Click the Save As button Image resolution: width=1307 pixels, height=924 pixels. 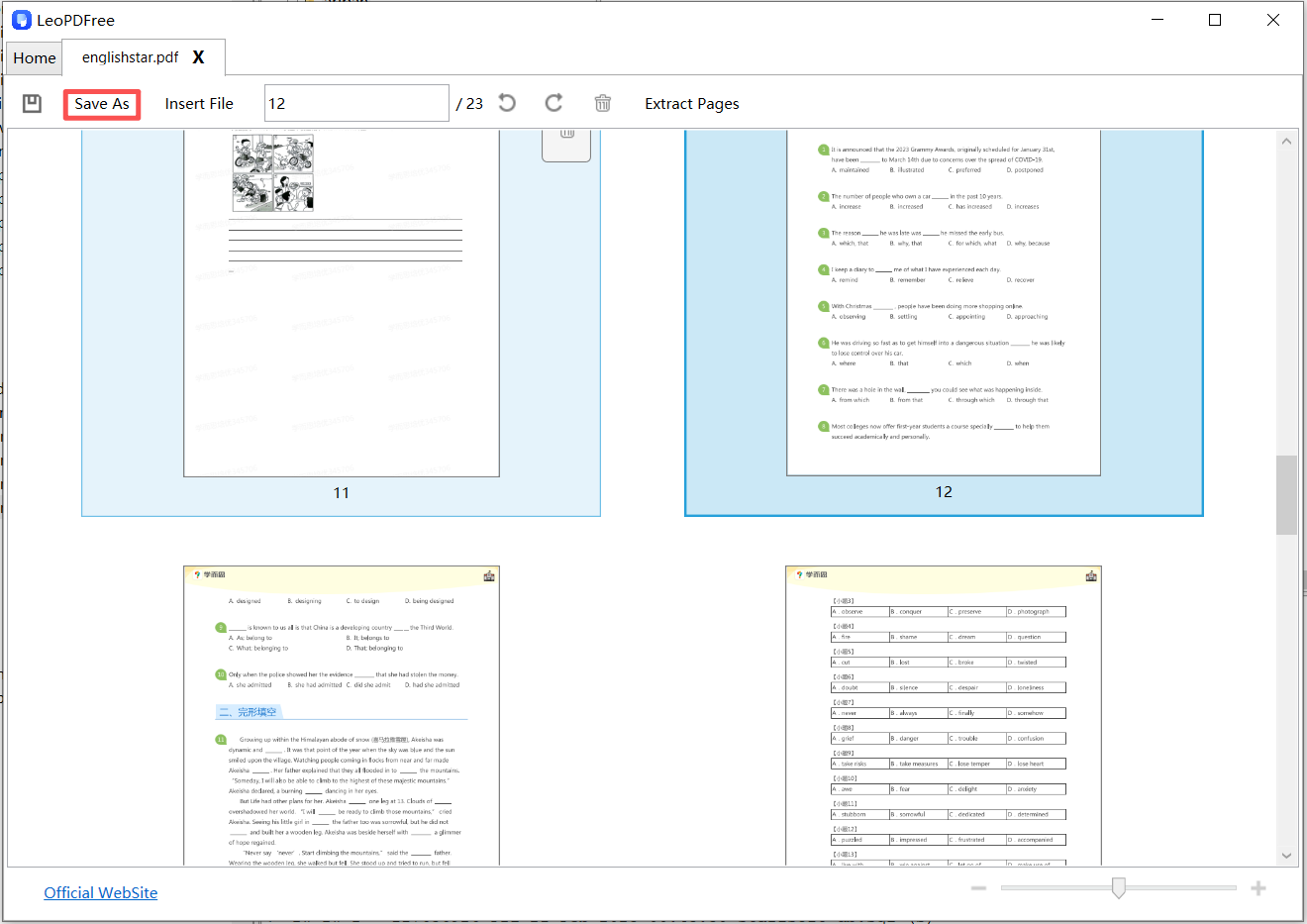(x=101, y=103)
